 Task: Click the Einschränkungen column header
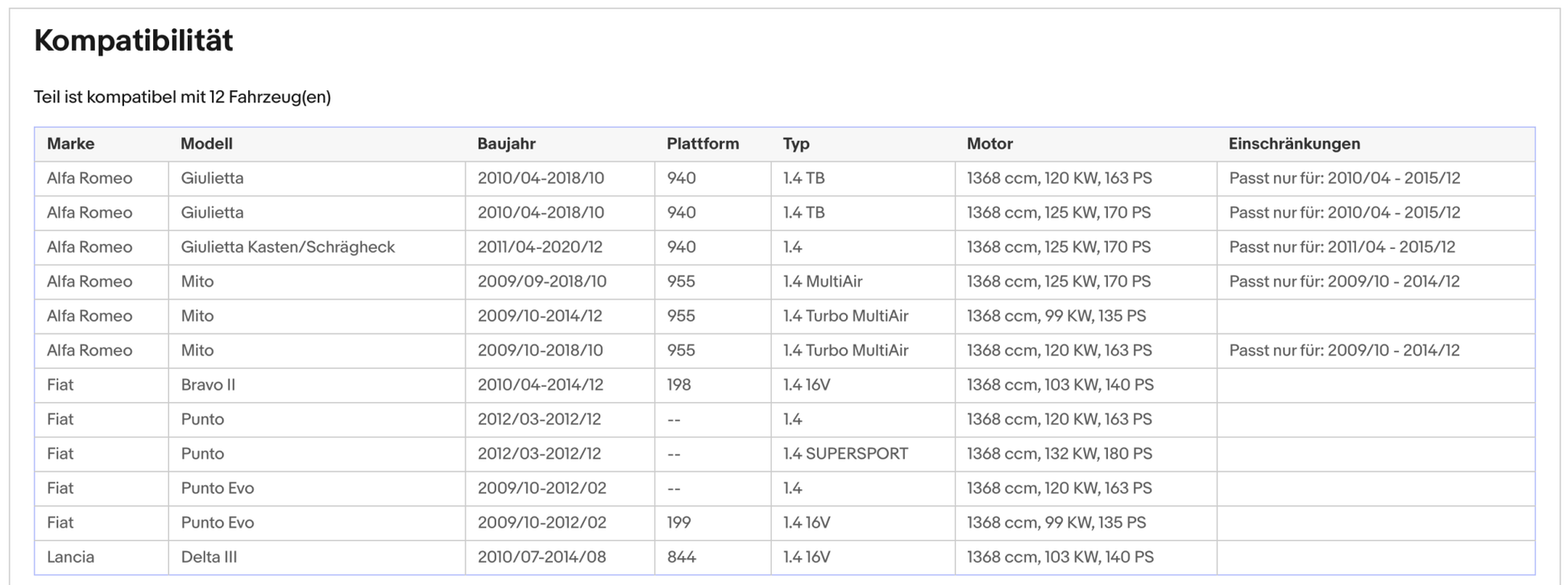(1294, 144)
